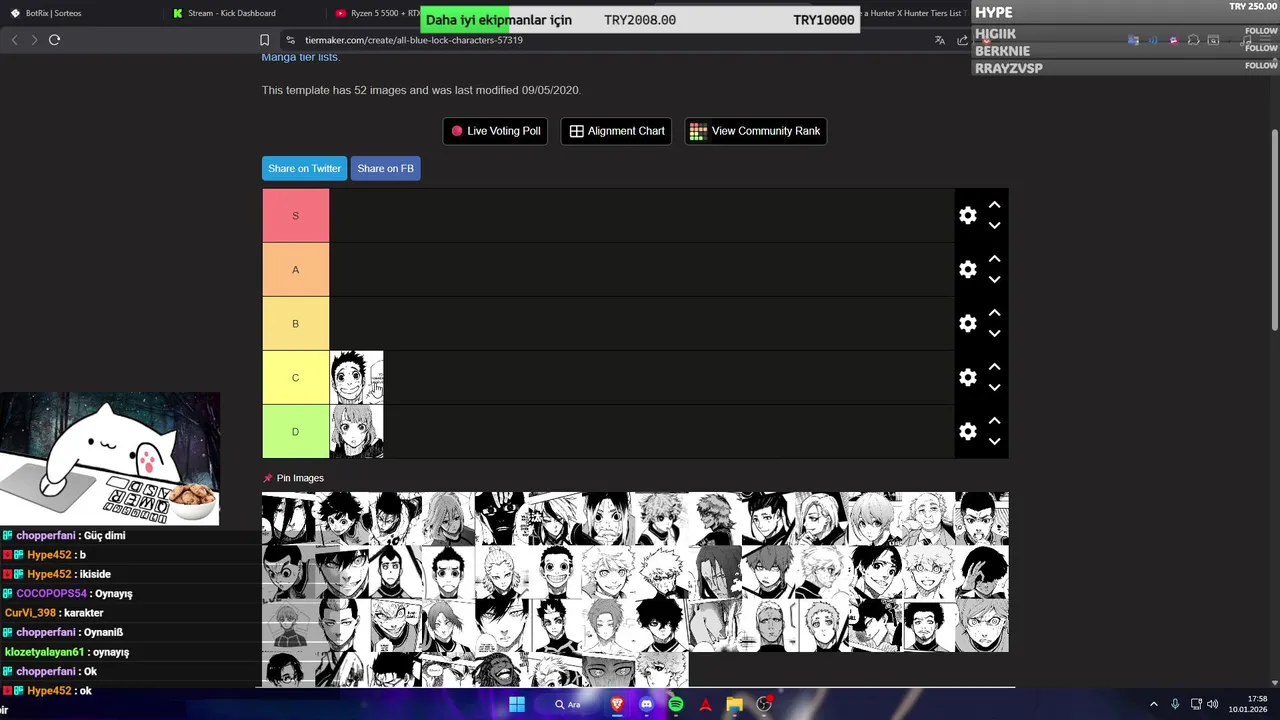Select the D tier label cell

(x=296, y=431)
